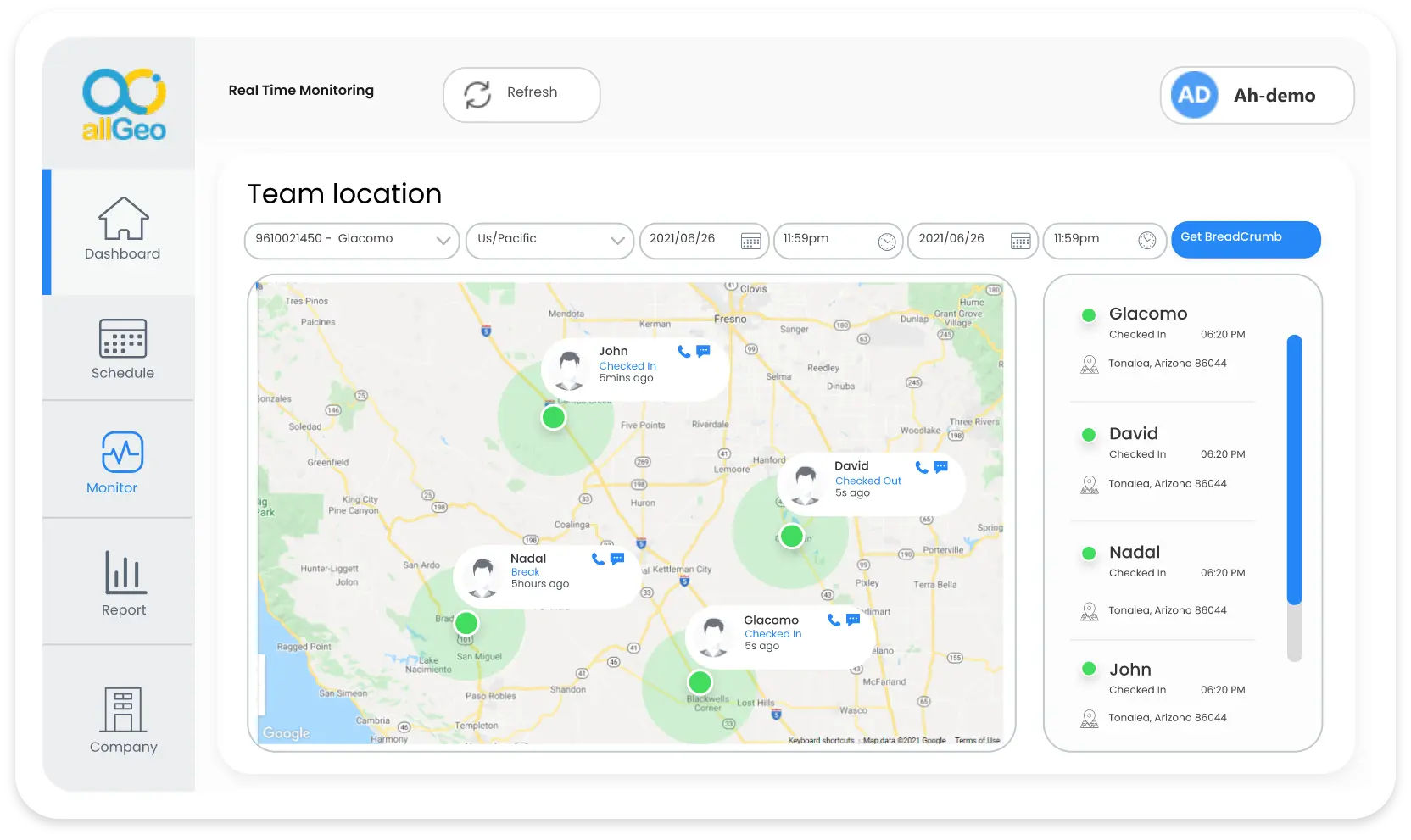The image size is (1411, 840).
Task: Click David's green status dot
Action: 1089,435
